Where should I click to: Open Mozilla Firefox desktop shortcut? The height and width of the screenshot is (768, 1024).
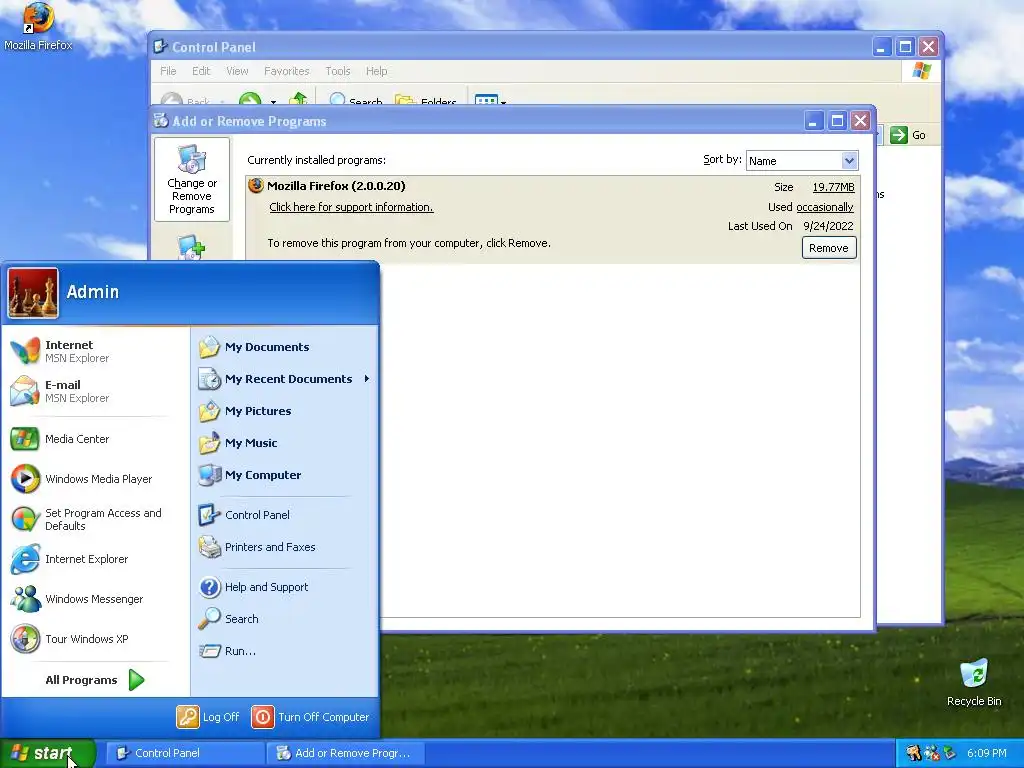38,26
